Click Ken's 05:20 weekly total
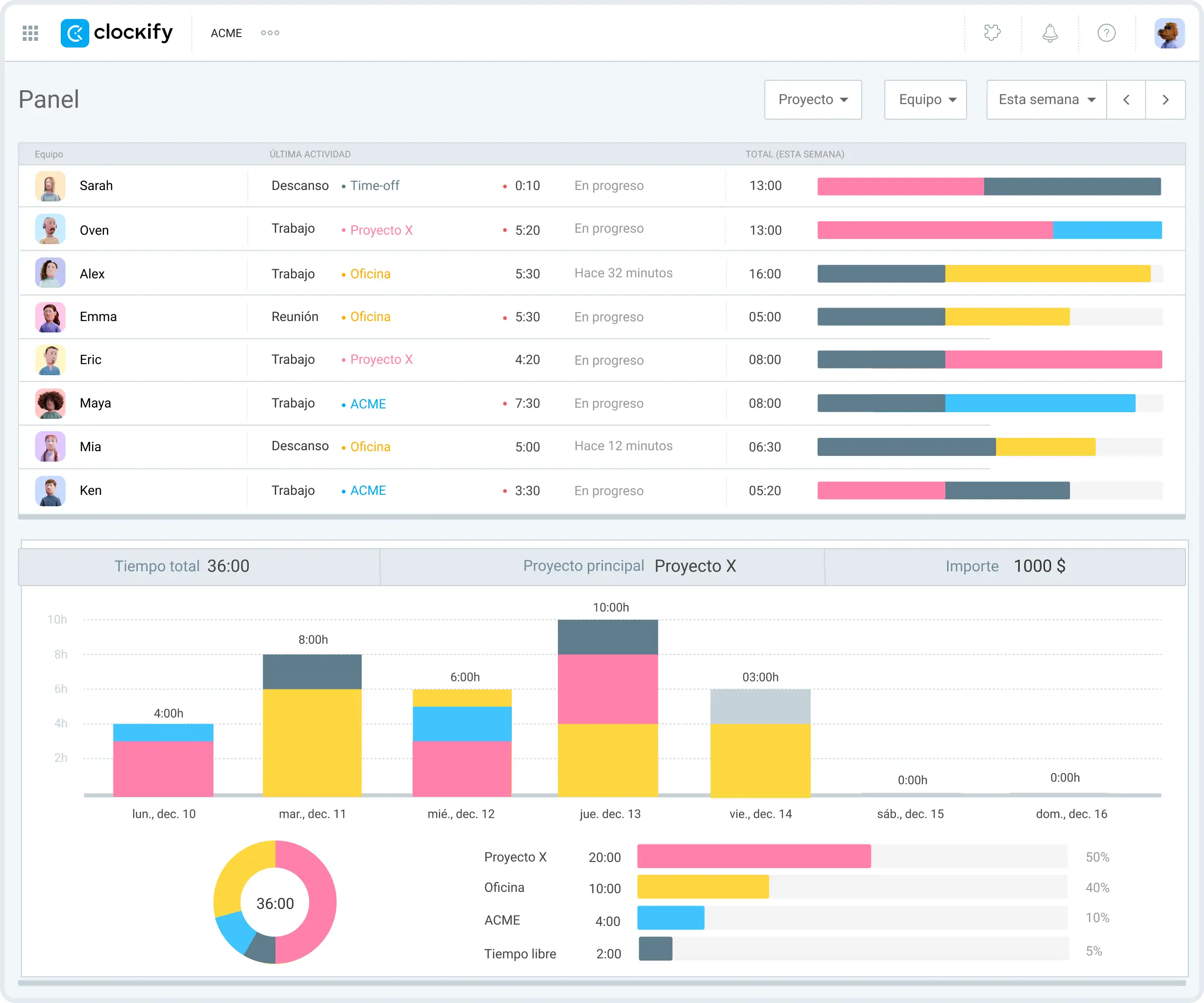This screenshot has height=1003, width=1204. (765, 491)
